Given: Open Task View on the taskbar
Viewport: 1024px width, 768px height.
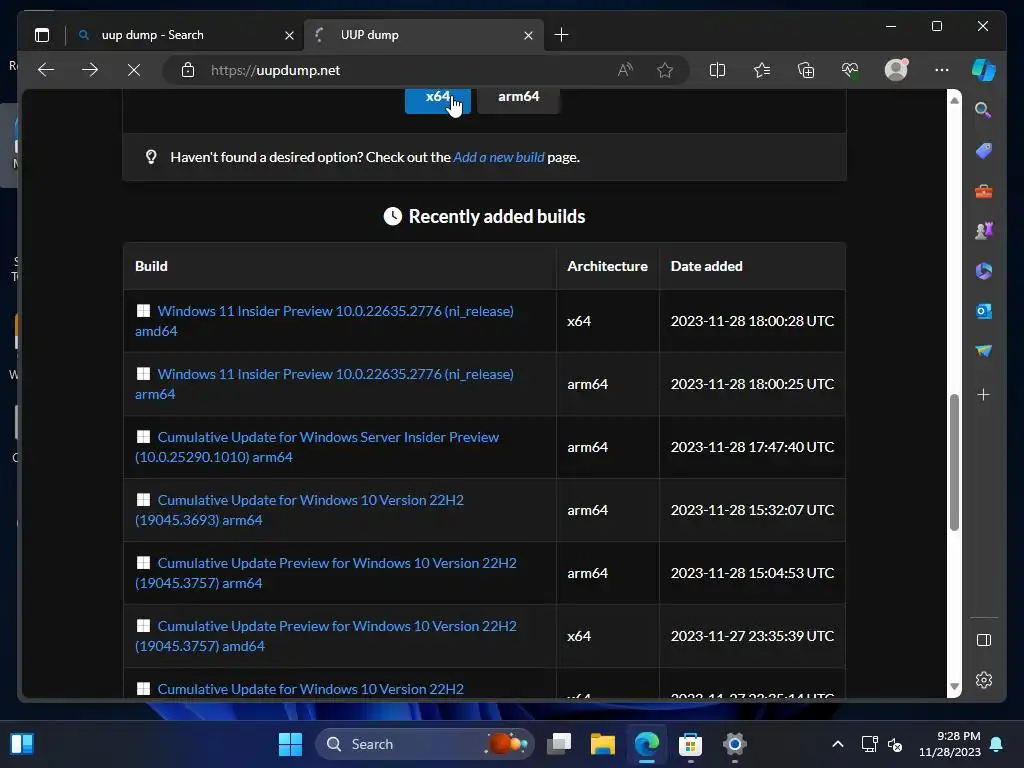Looking at the screenshot, I should click(x=559, y=744).
